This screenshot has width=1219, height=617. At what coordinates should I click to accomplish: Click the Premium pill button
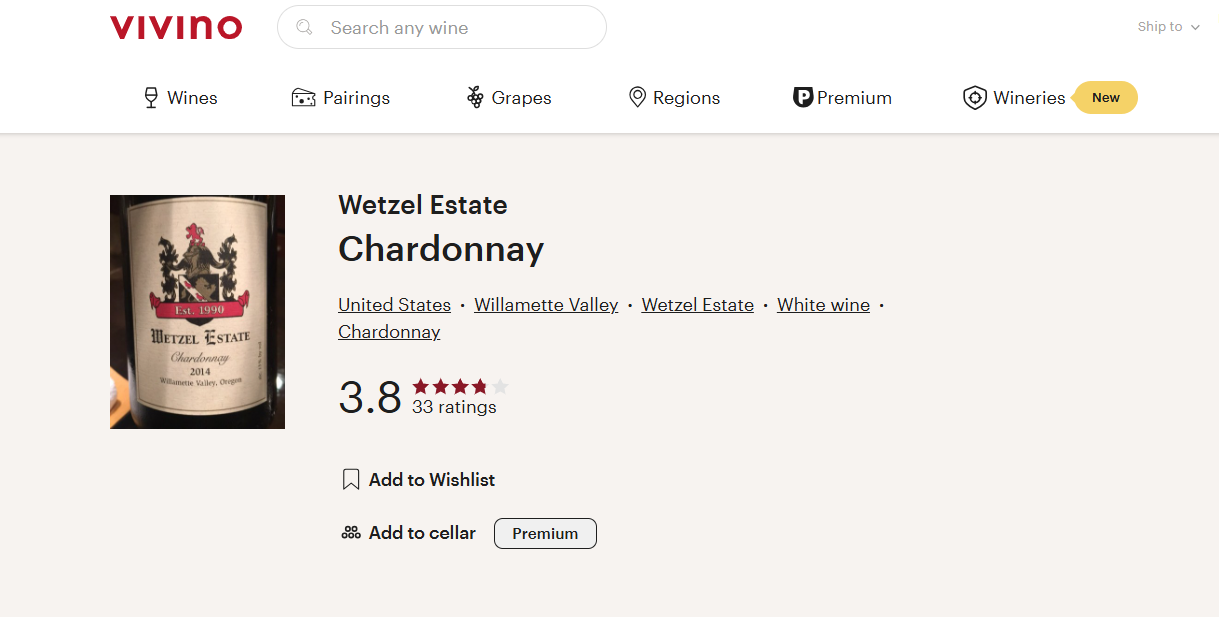pyautogui.click(x=545, y=533)
